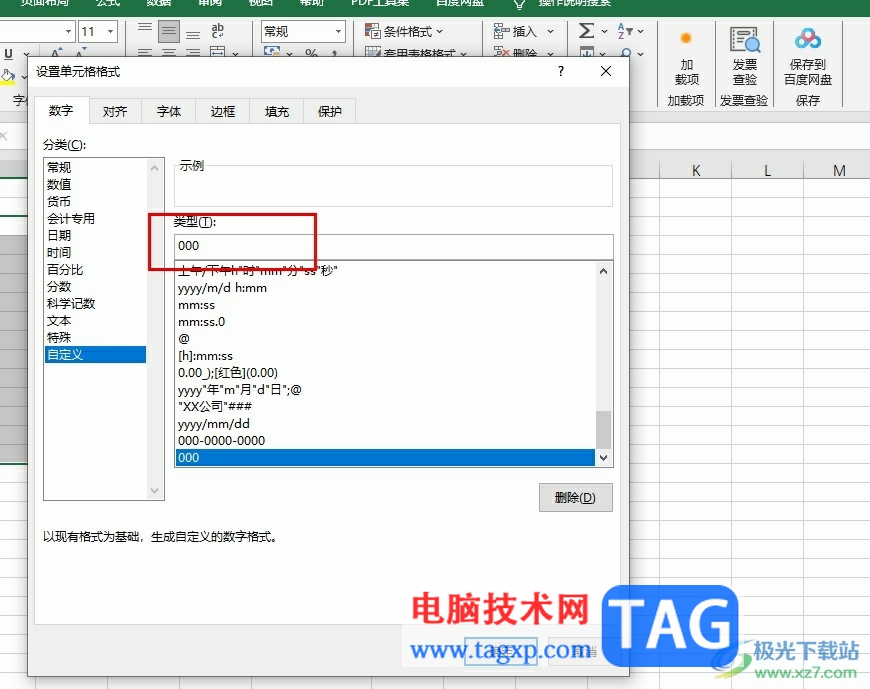Open the font name dropdown arrow
870x689 pixels.
click(x=68, y=32)
